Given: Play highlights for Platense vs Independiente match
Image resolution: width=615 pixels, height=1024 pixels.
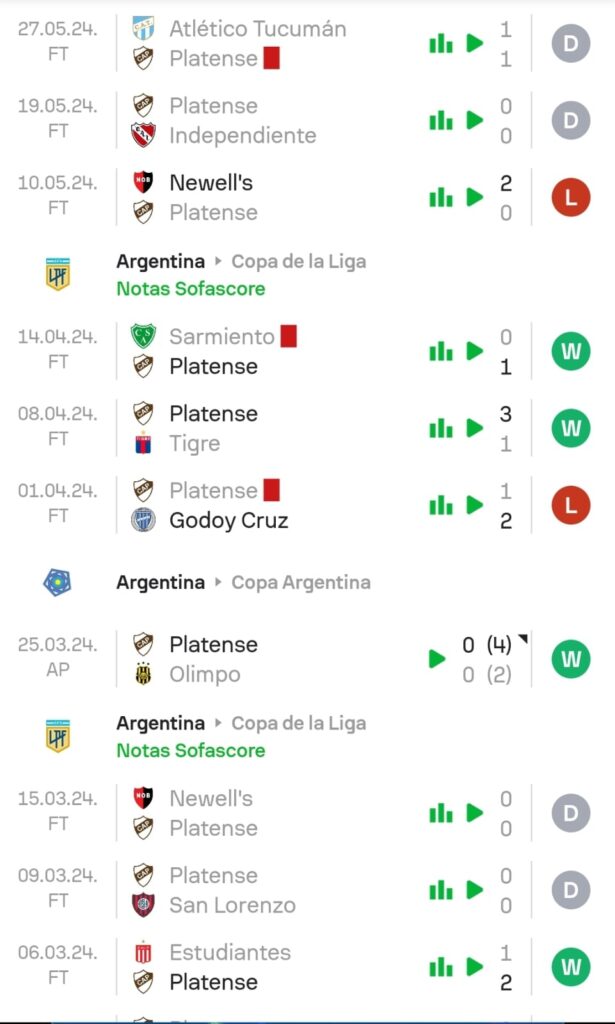Looking at the screenshot, I should point(475,121).
